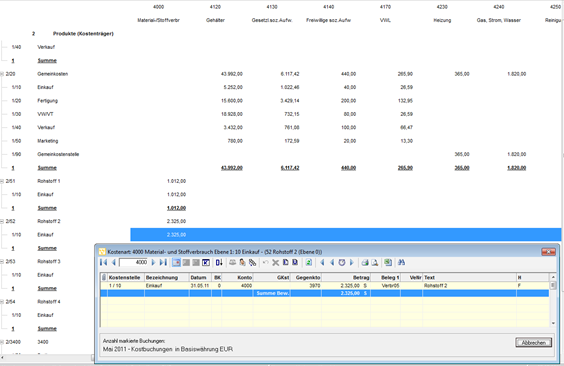Cancel the dialog with Abbrechen

coord(533,343)
